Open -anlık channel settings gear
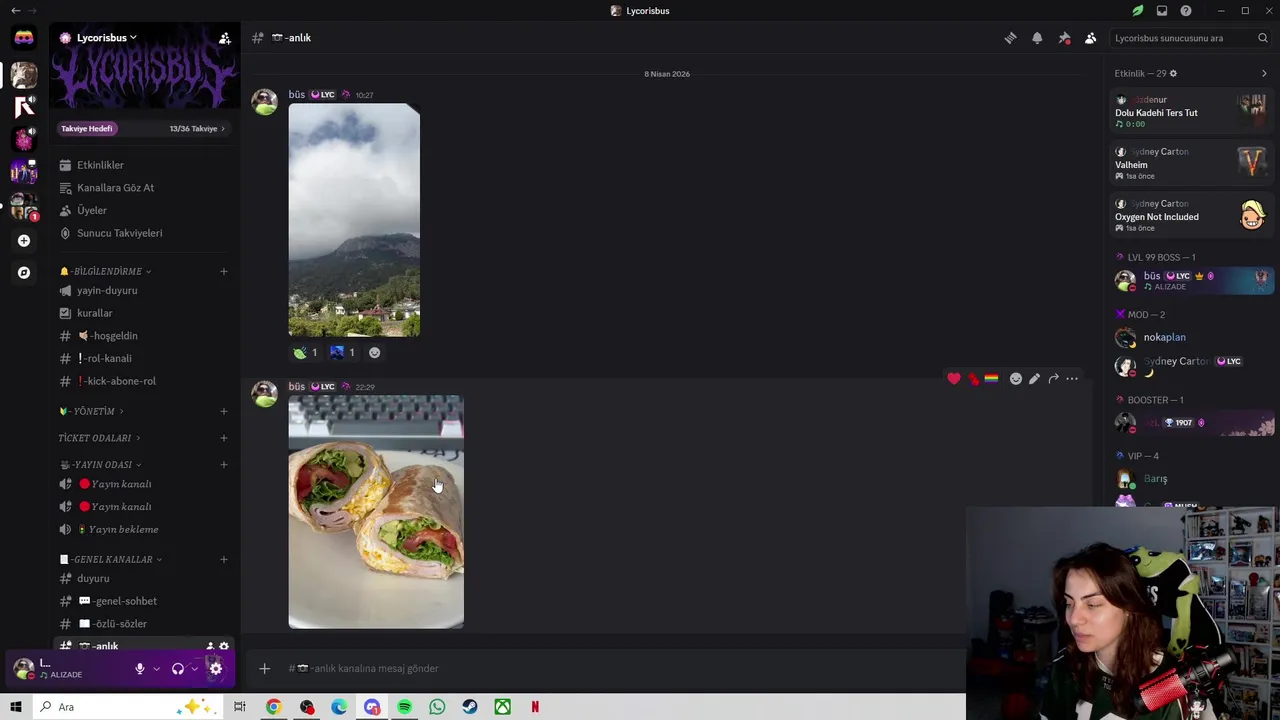Image resolution: width=1280 pixels, height=720 pixels. coord(224,646)
